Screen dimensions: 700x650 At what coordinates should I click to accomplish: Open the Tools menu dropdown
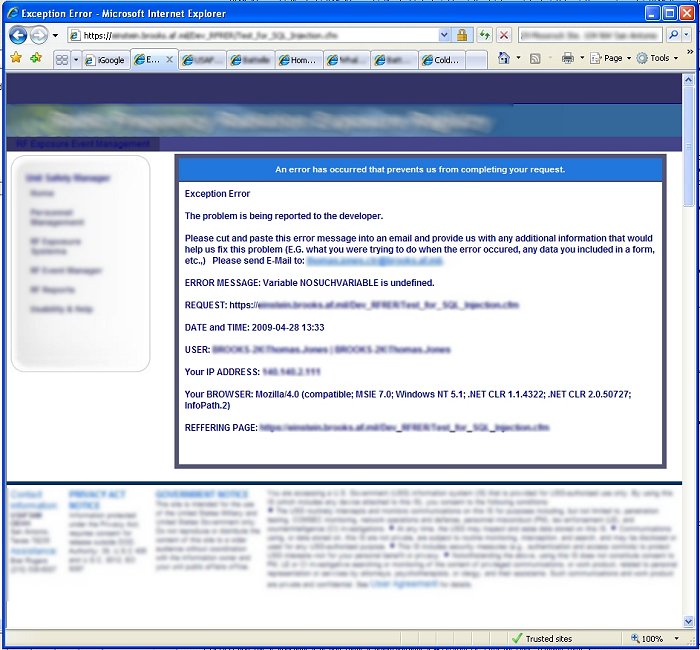[657, 59]
